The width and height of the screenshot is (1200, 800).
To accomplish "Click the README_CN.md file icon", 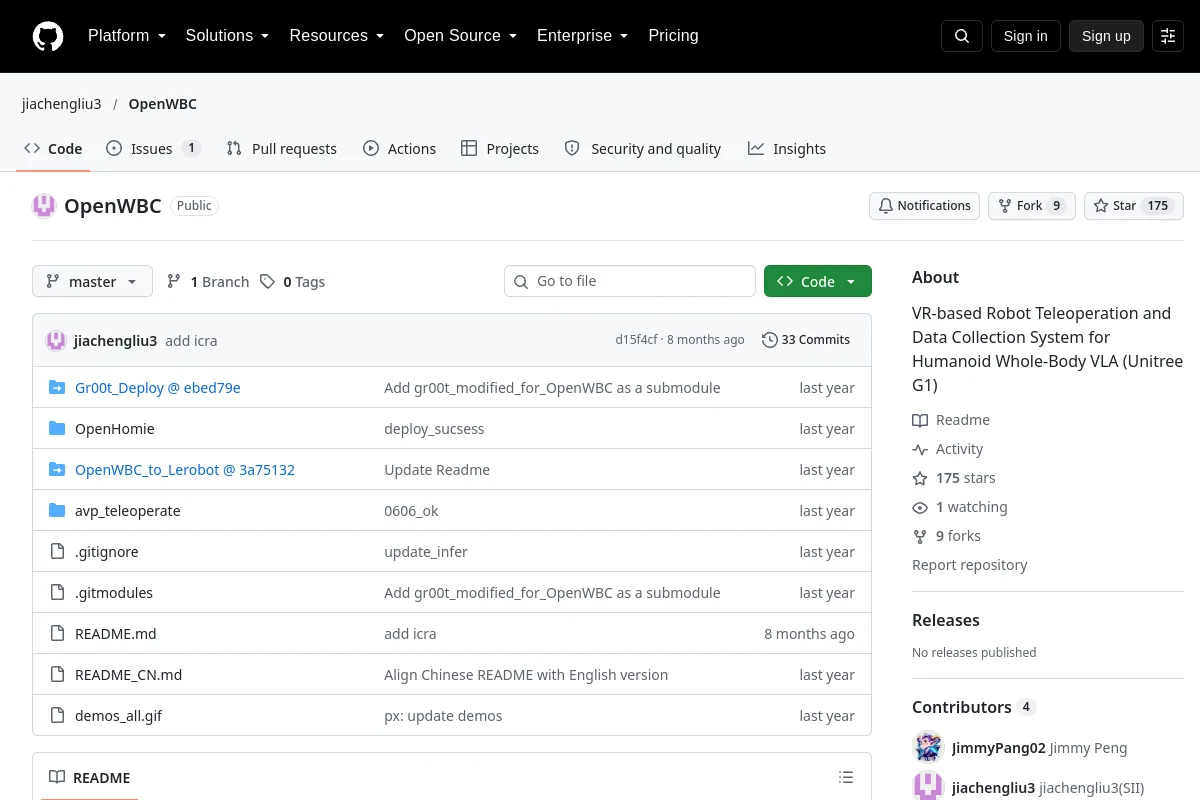I will (x=57, y=675).
